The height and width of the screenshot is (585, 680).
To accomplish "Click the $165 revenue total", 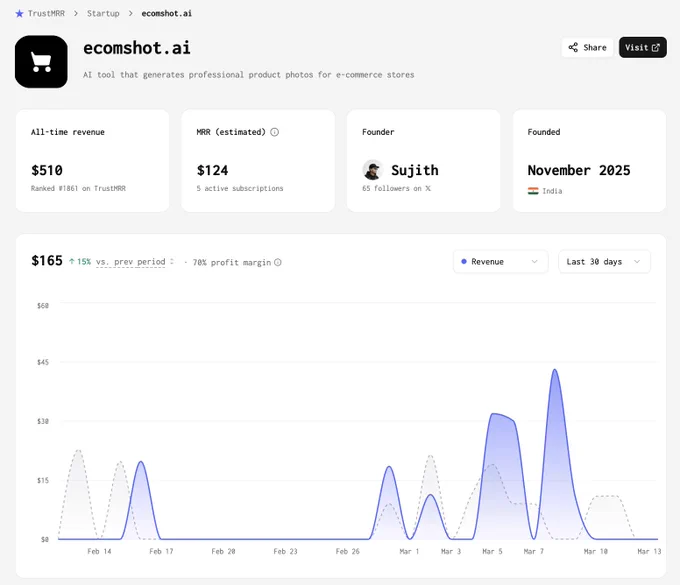I will coord(47,261).
